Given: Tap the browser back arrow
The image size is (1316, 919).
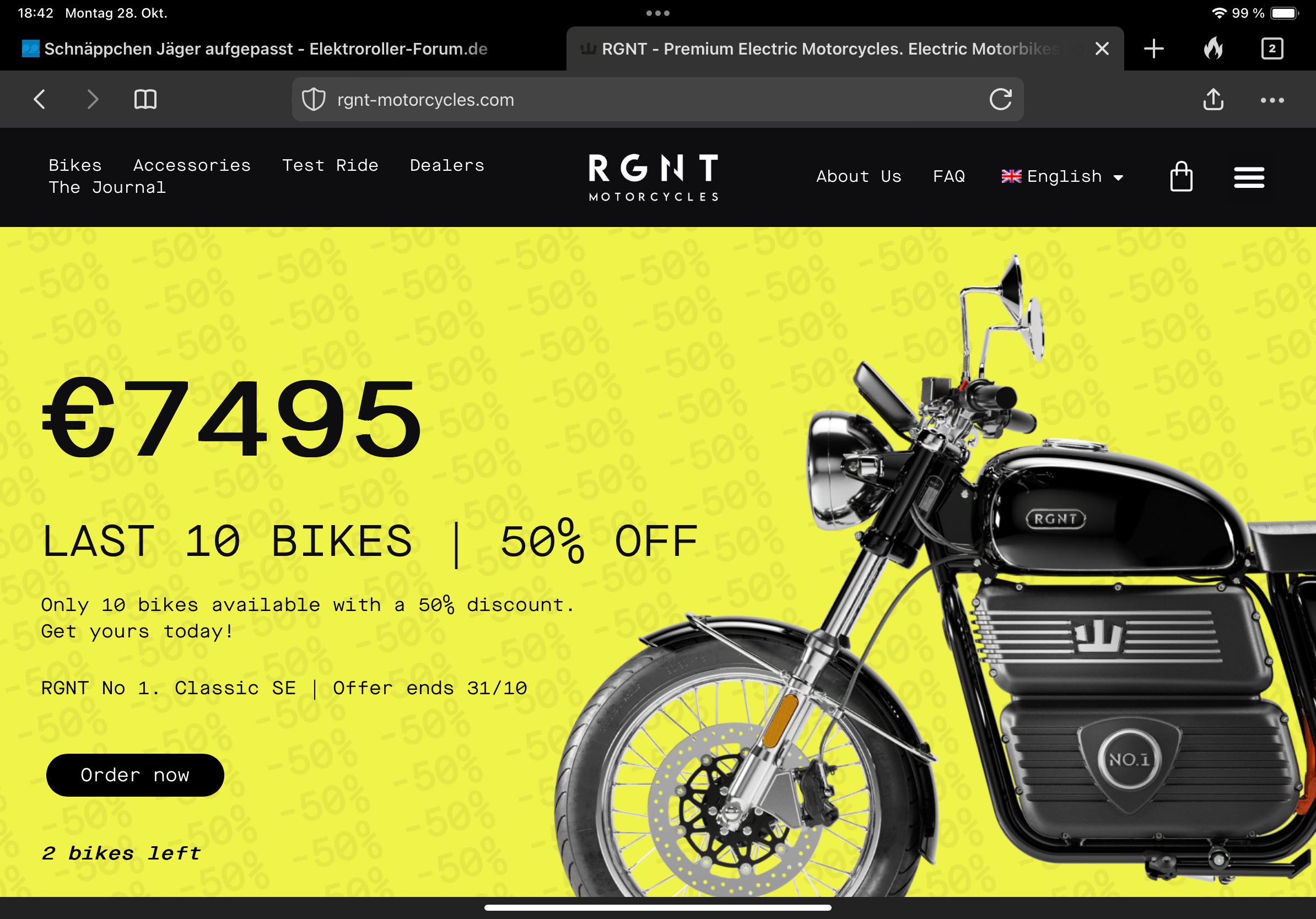Looking at the screenshot, I should (40, 100).
